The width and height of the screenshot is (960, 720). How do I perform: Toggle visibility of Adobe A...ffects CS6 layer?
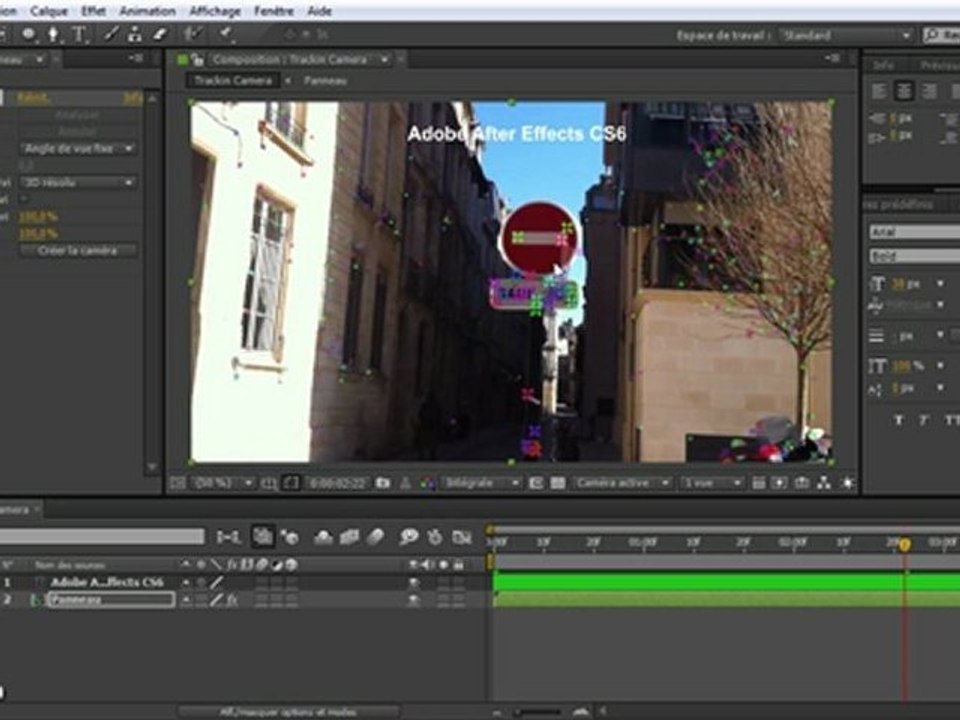pos(414,582)
